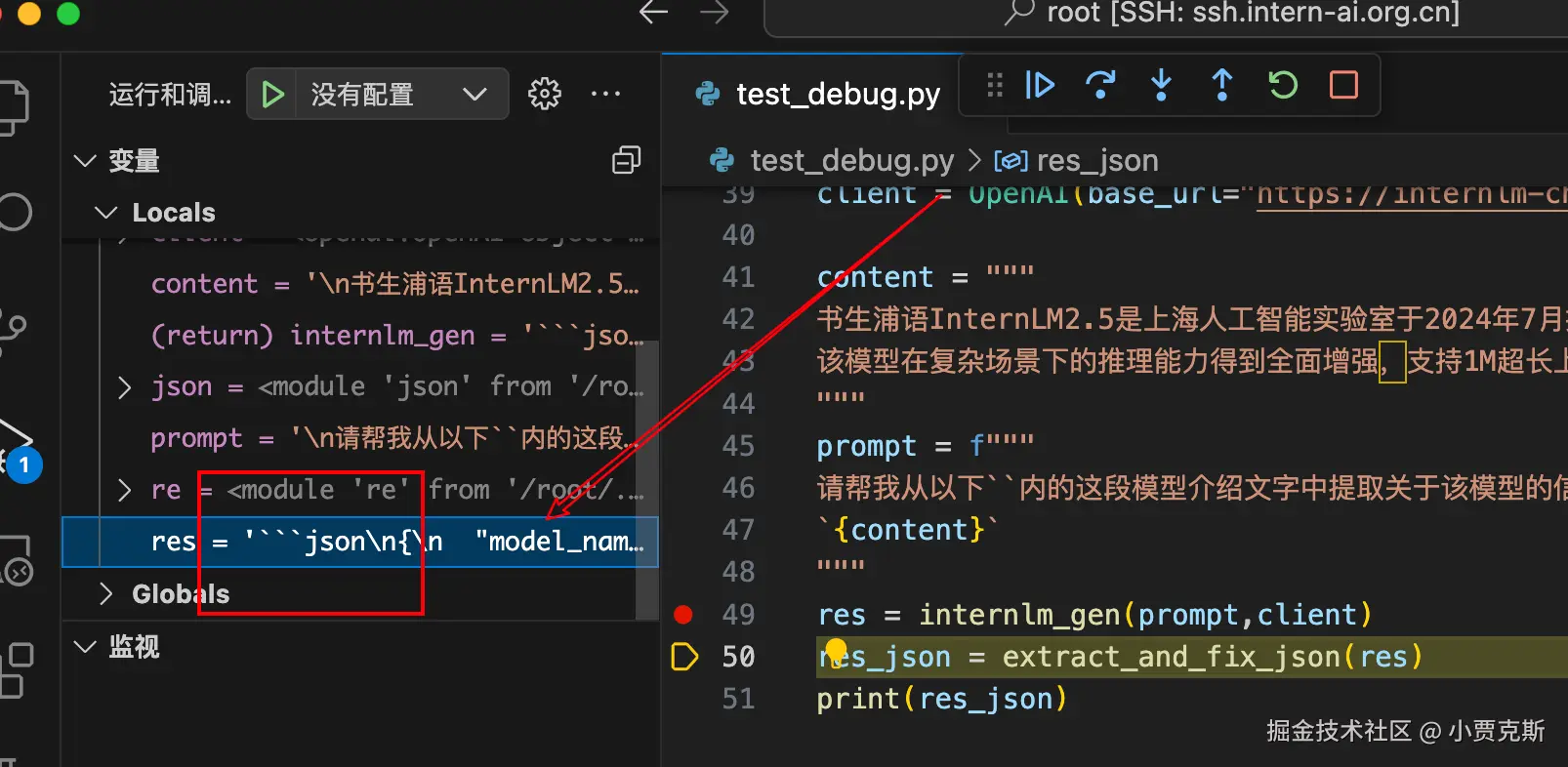Open Explorer files activity bar icon
This screenshot has height=767, width=1568.
tap(14, 105)
